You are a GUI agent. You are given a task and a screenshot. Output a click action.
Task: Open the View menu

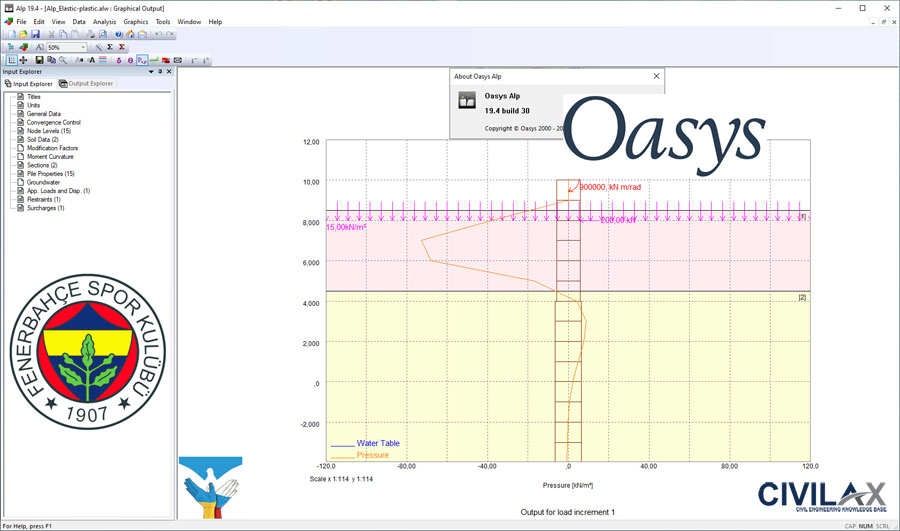(x=59, y=22)
